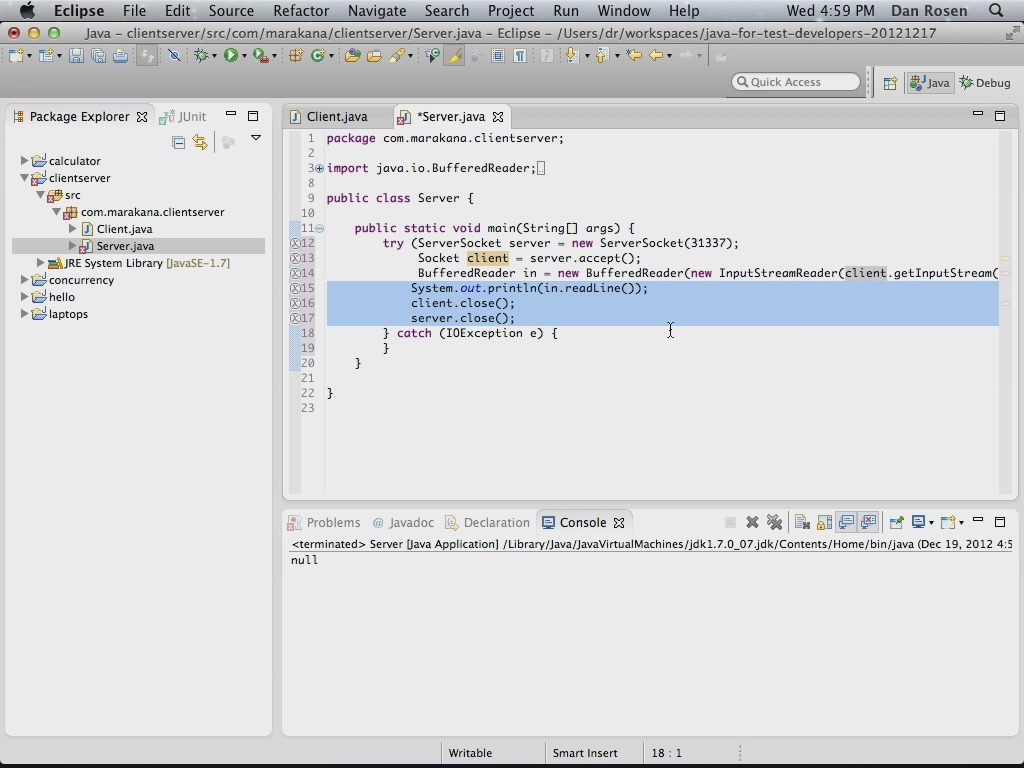Collapse the clientserver project
Screen dimensions: 1024x768
24,178
